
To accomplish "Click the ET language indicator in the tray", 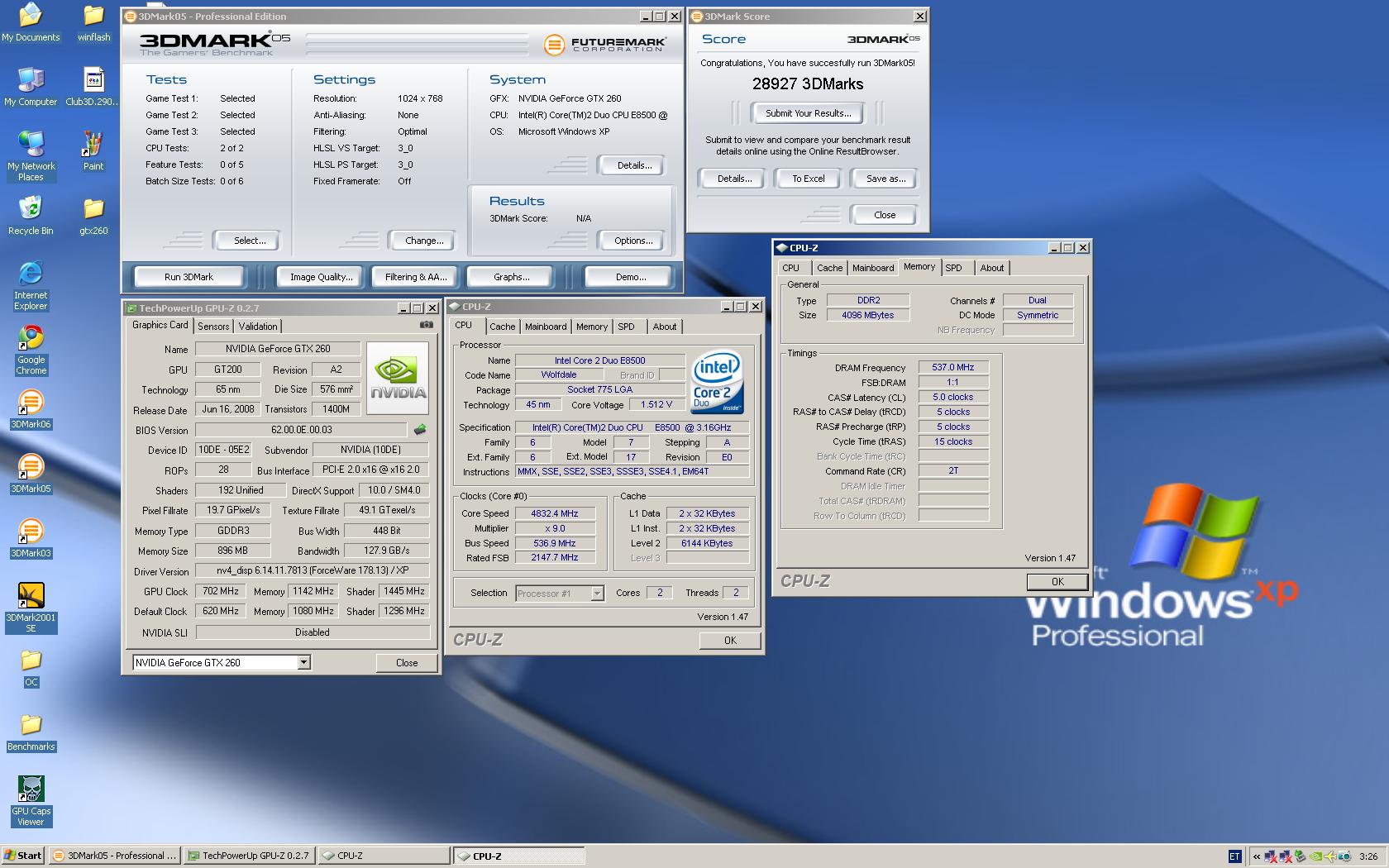I will pyautogui.click(x=1234, y=856).
